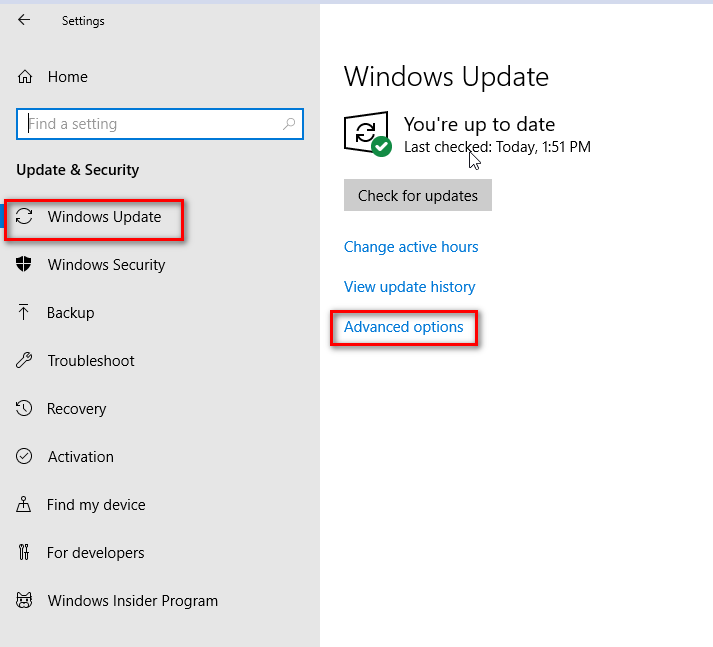
Task: Open the Home settings page
Action: pyautogui.click(x=68, y=77)
